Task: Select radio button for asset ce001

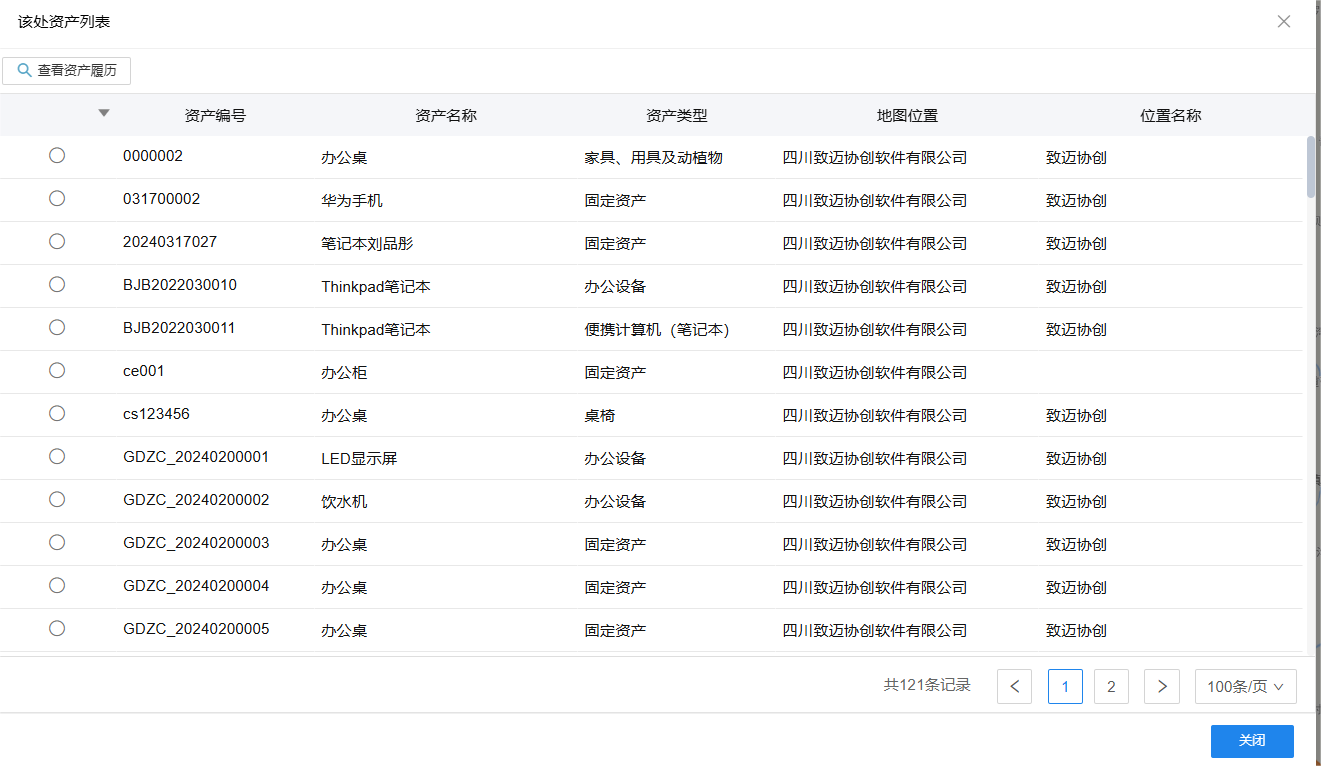Action: coord(57,370)
